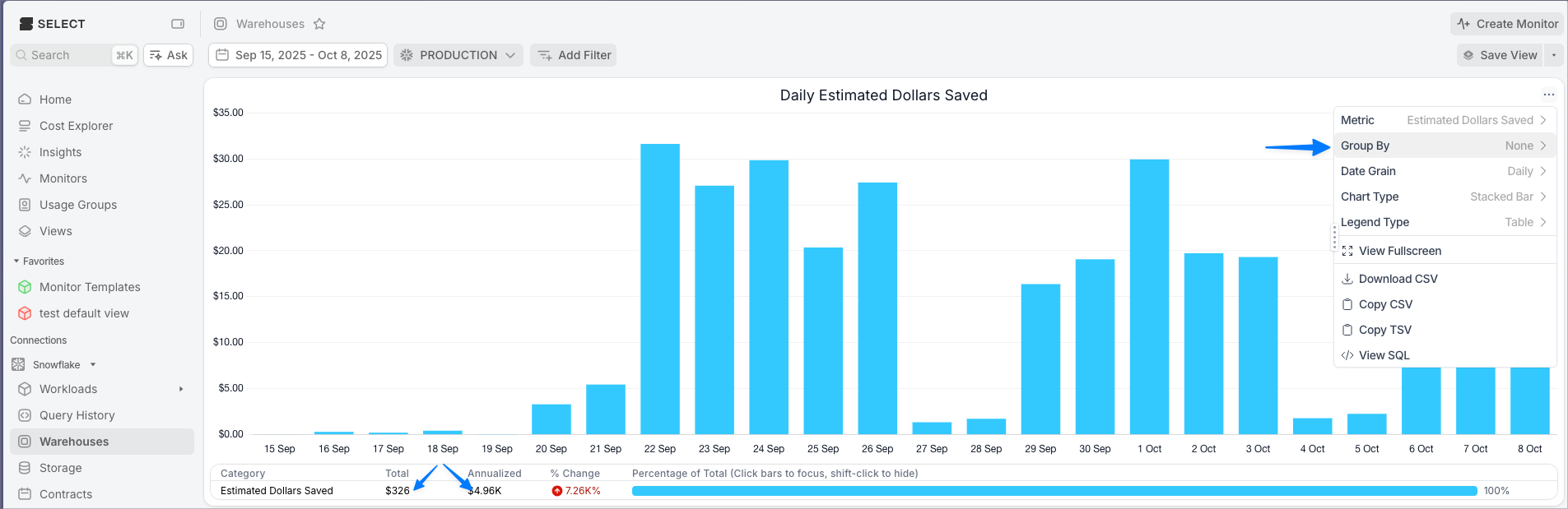Collapse the sidebar panel icon
Image resolution: width=1568 pixels, height=509 pixels.
coord(178,24)
